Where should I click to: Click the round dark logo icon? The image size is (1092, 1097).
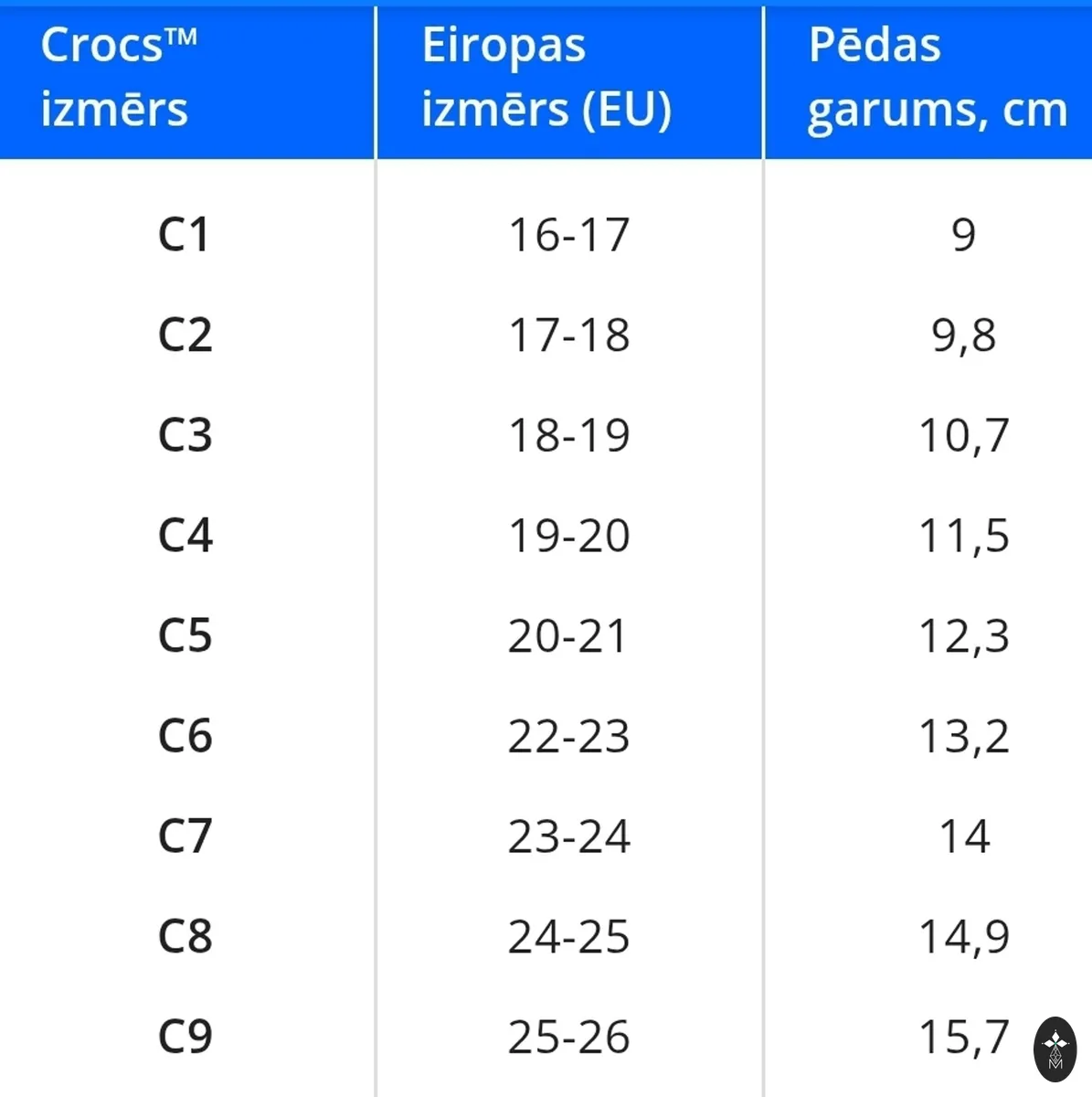tap(1055, 1049)
